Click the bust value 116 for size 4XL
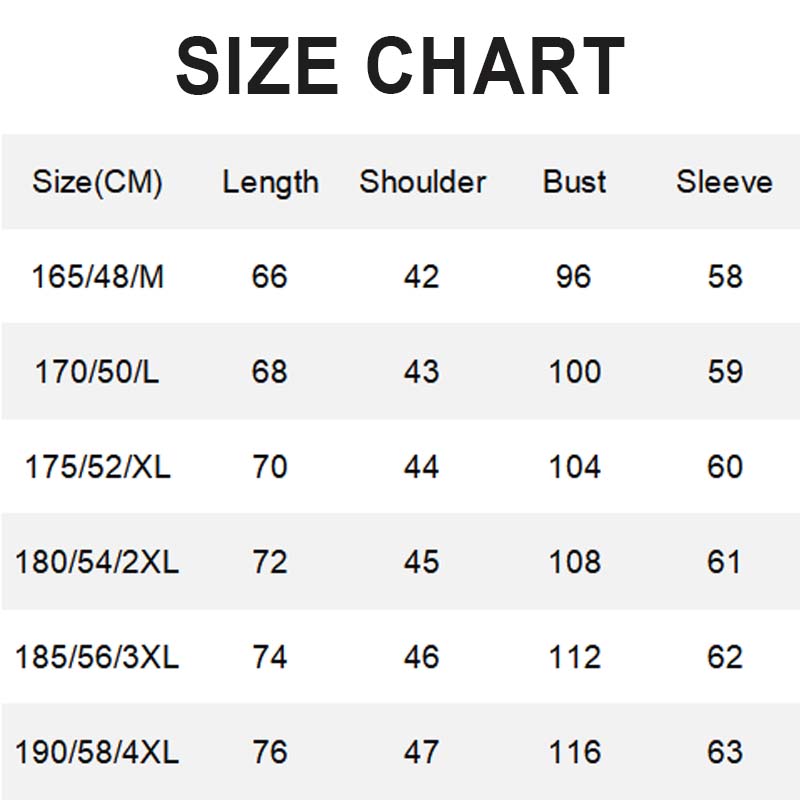 click(x=575, y=752)
